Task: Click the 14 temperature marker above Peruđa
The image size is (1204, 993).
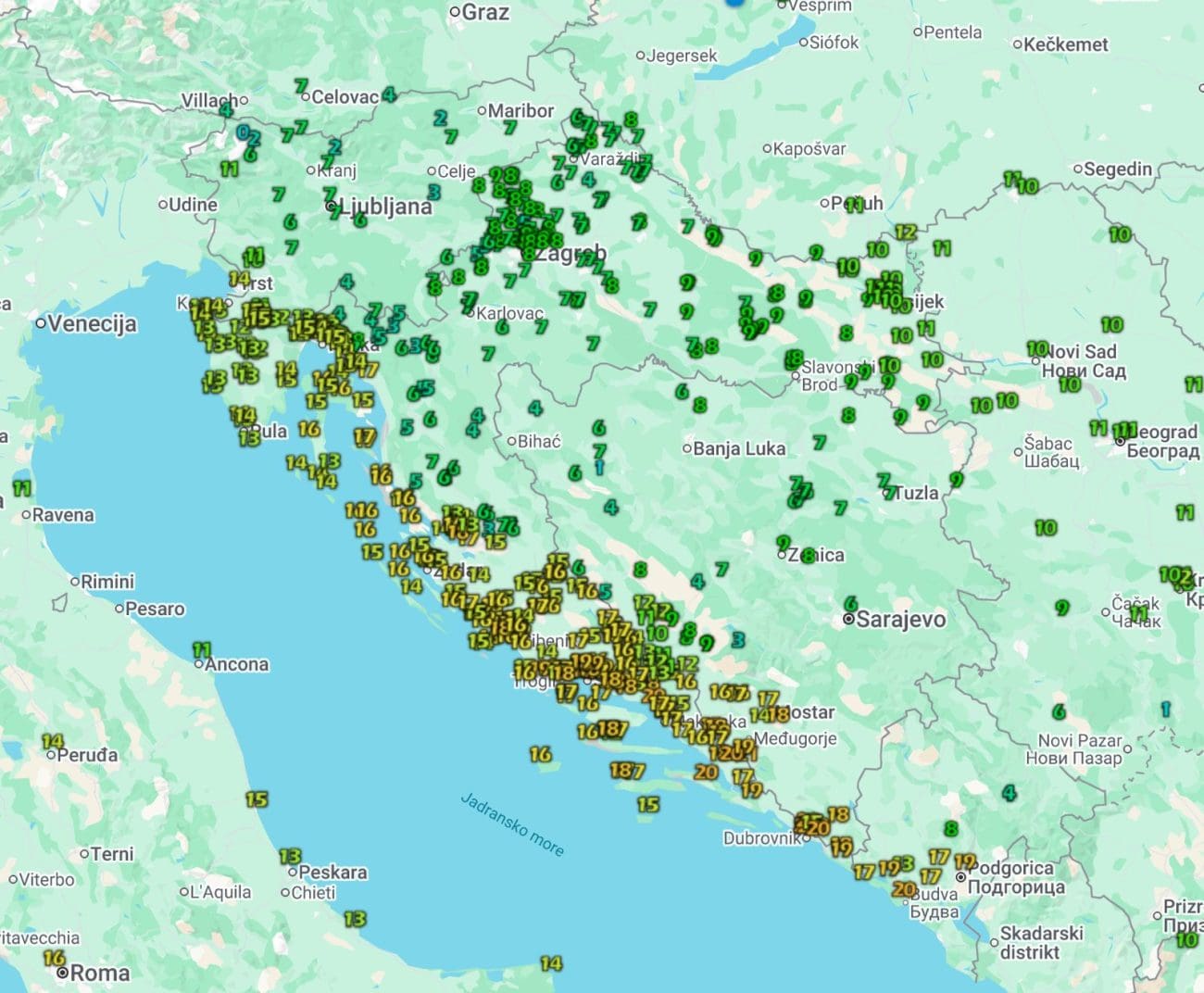Action: pyautogui.click(x=53, y=741)
